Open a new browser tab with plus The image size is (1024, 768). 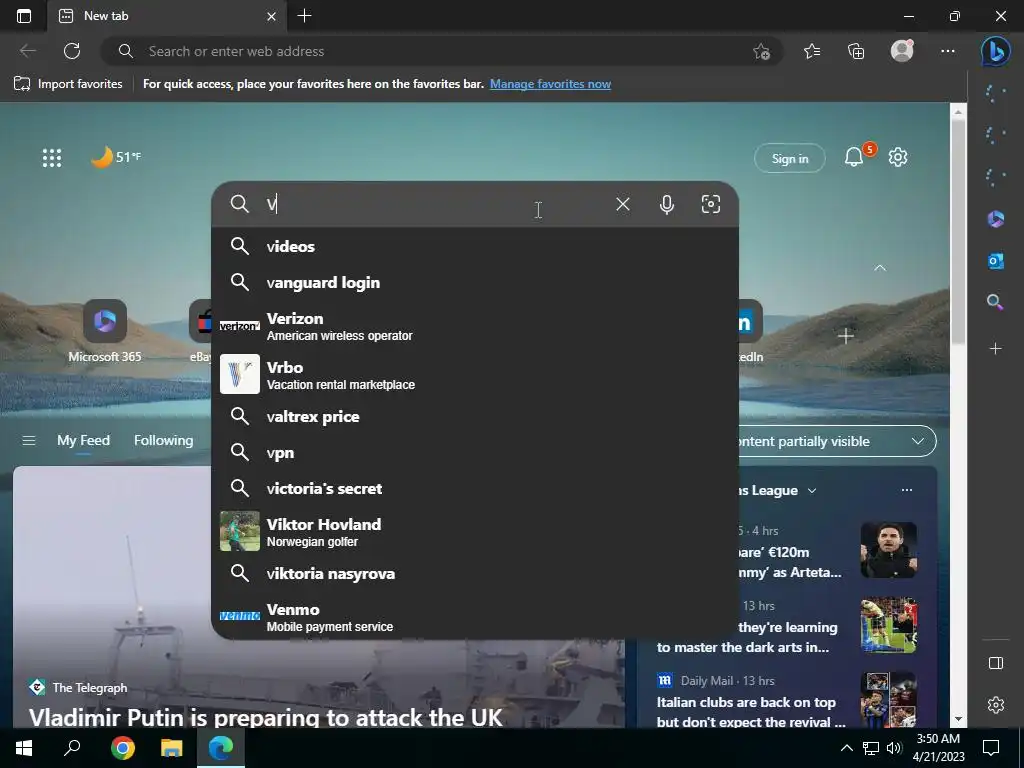[304, 16]
